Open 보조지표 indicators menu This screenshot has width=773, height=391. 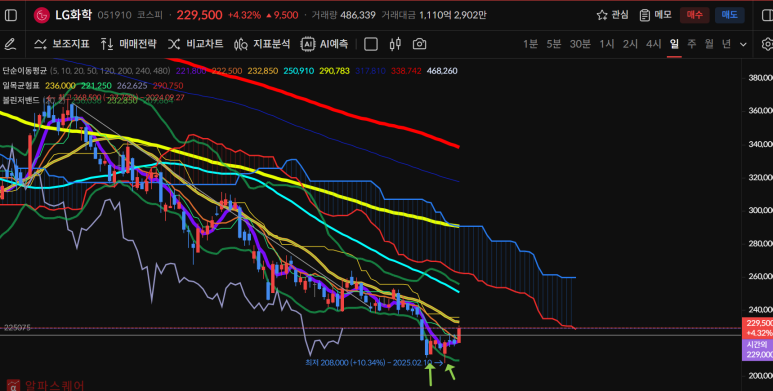(x=62, y=44)
